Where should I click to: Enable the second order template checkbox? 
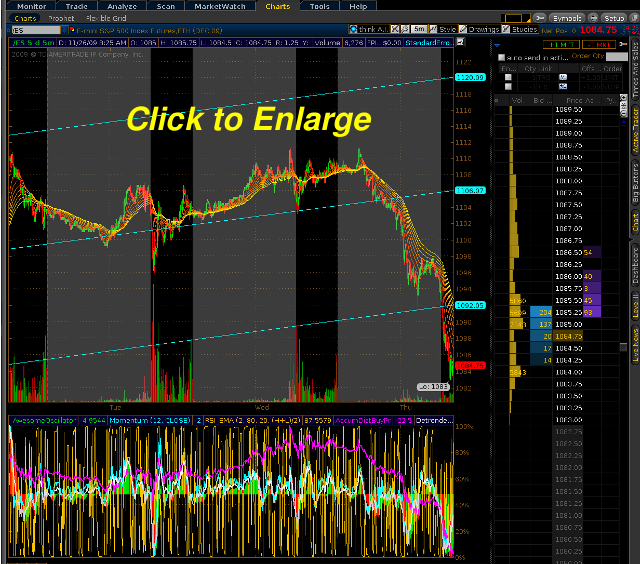[x=507, y=86]
